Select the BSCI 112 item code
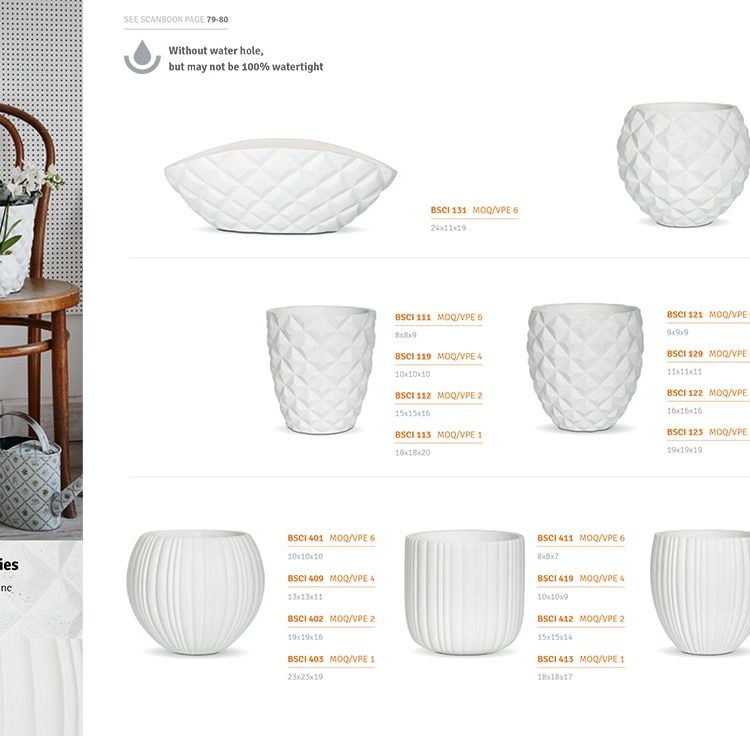 point(413,395)
